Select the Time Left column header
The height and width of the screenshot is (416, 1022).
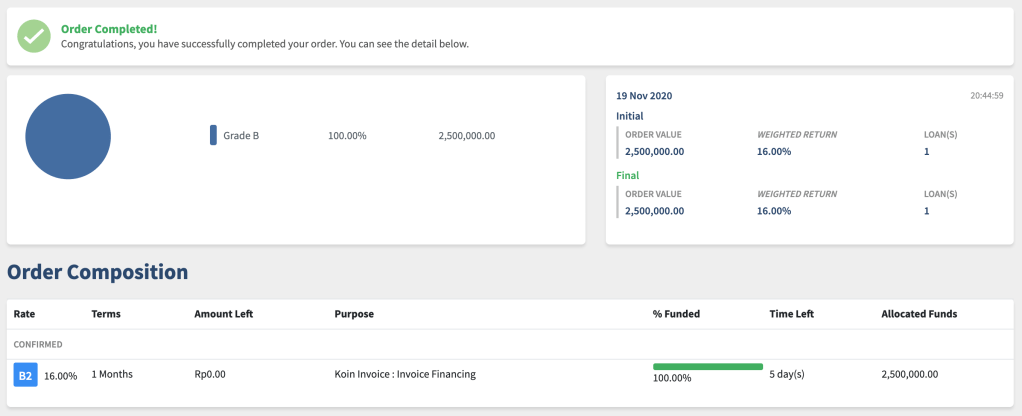791,314
